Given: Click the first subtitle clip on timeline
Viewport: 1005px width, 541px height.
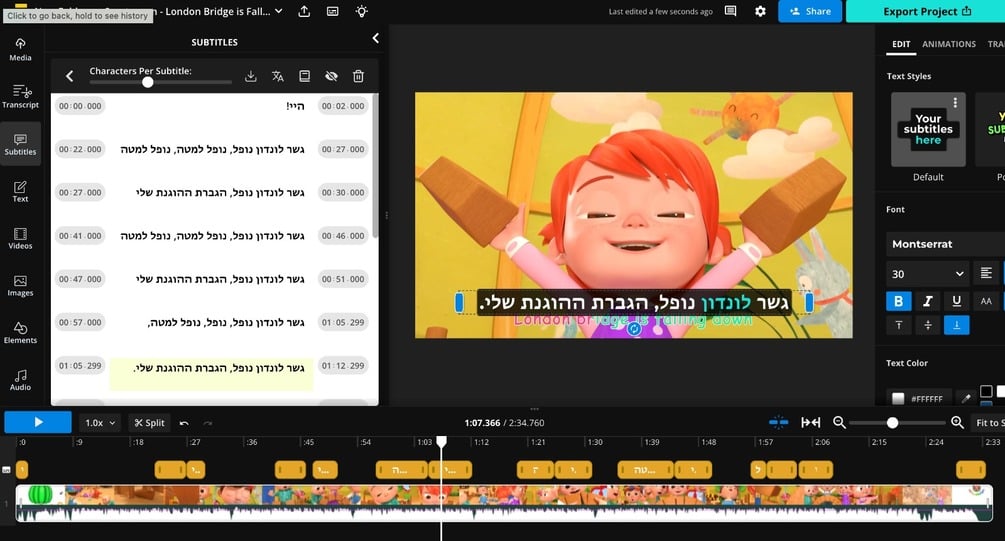Looking at the screenshot, I should click(x=22, y=470).
